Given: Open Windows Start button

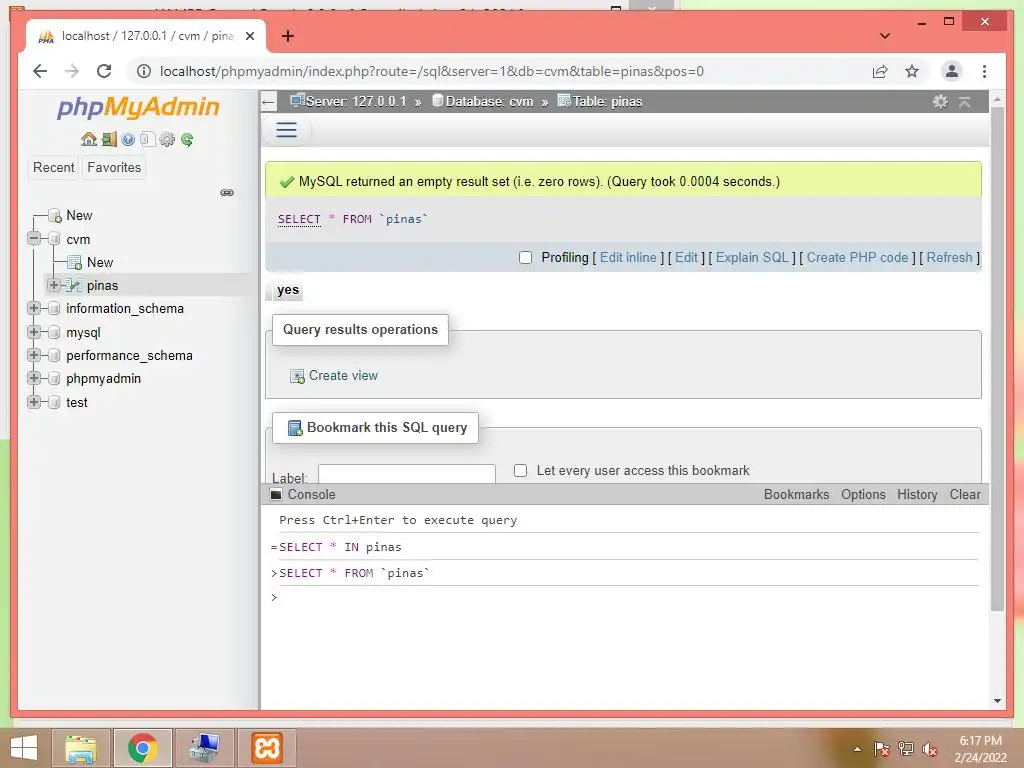Looking at the screenshot, I should pos(24,748).
